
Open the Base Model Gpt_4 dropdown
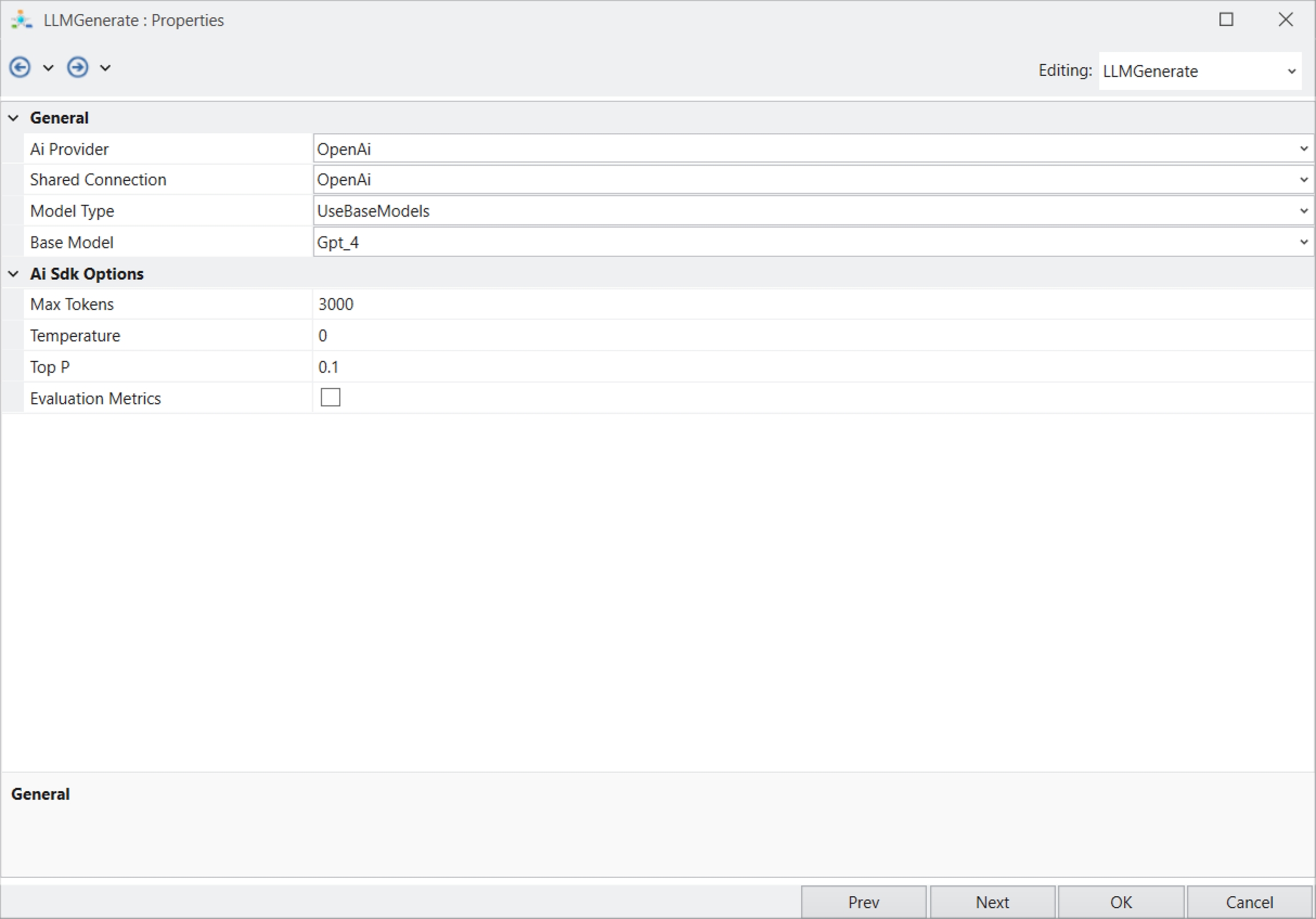[x=1303, y=243]
